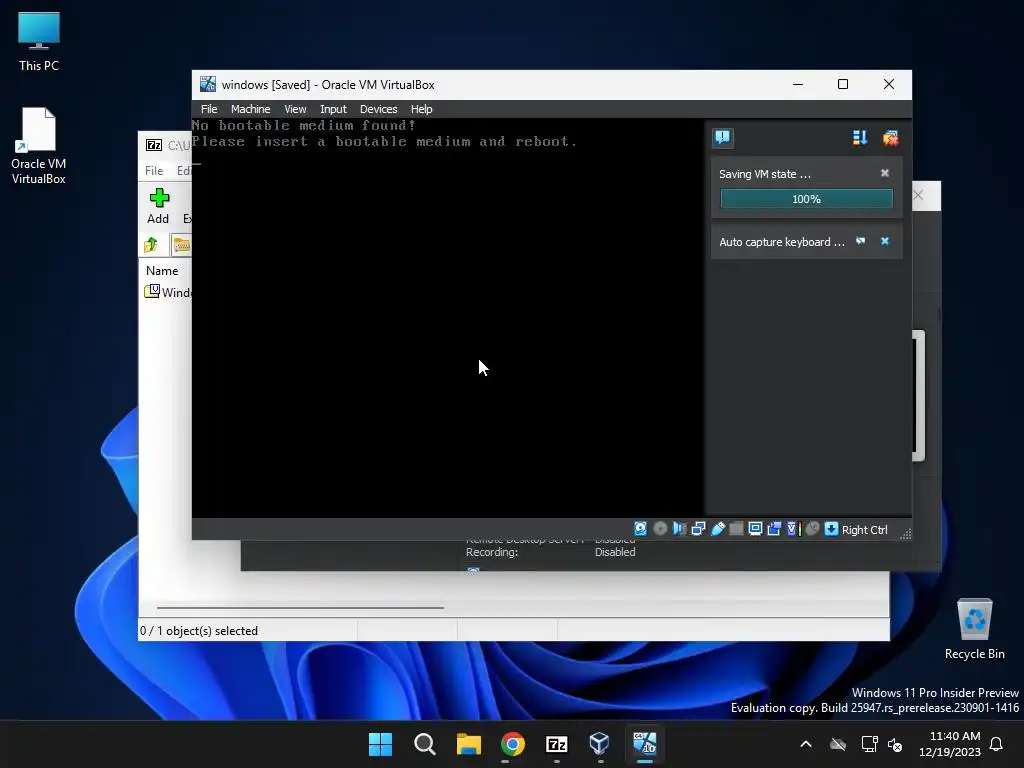This screenshot has width=1024, height=768.
Task: Open Google Chrome from the taskbar
Action: pyautogui.click(x=513, y=744)
